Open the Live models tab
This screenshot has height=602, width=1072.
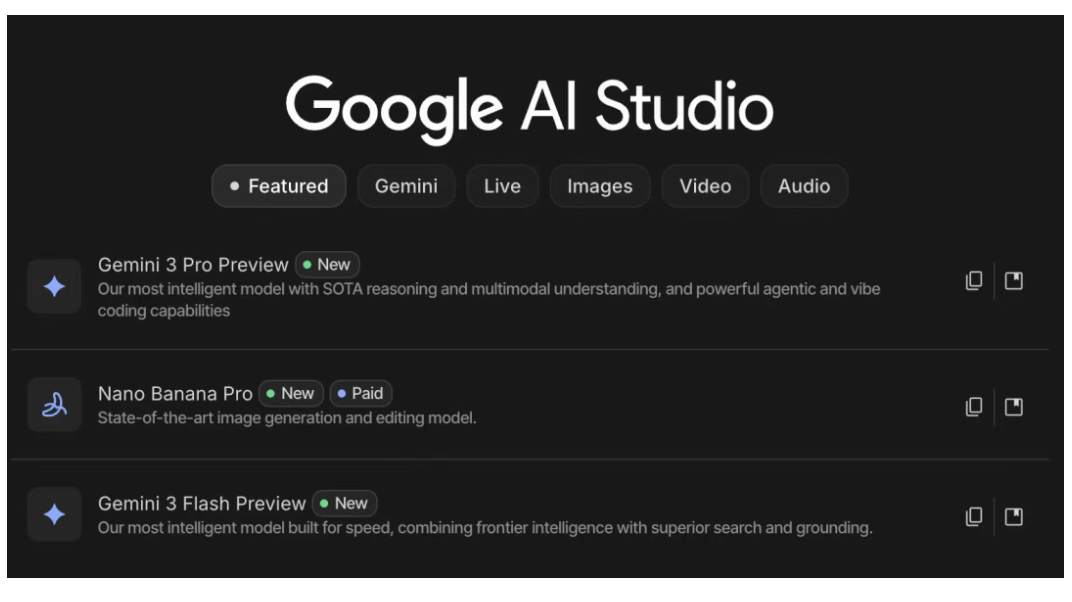tap(502, 186)
